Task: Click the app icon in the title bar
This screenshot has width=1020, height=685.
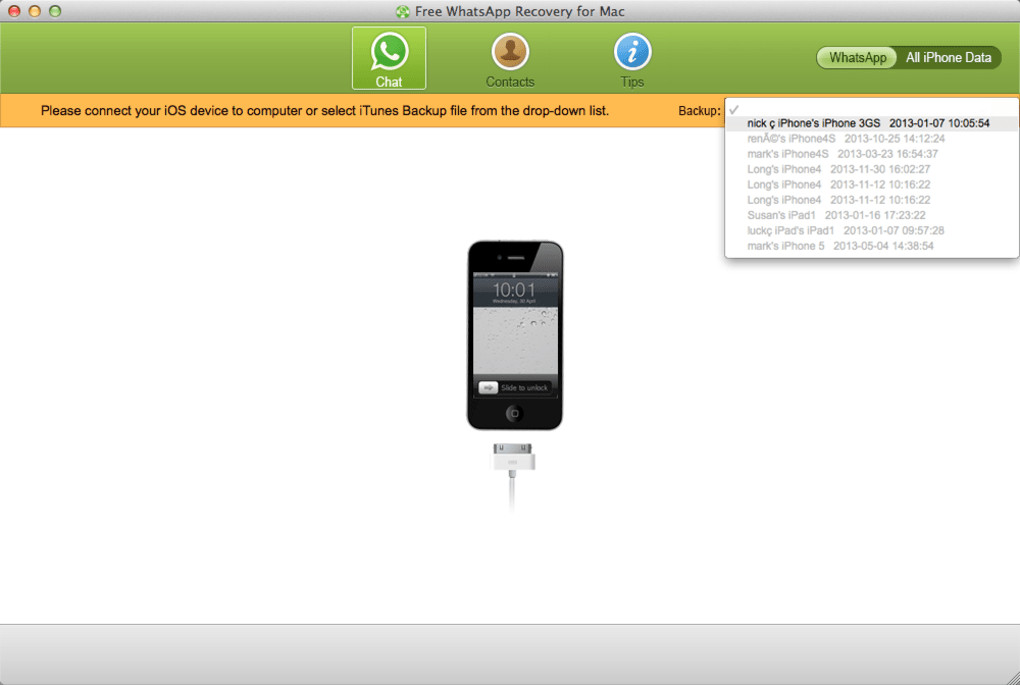Action: pos(403,11)
